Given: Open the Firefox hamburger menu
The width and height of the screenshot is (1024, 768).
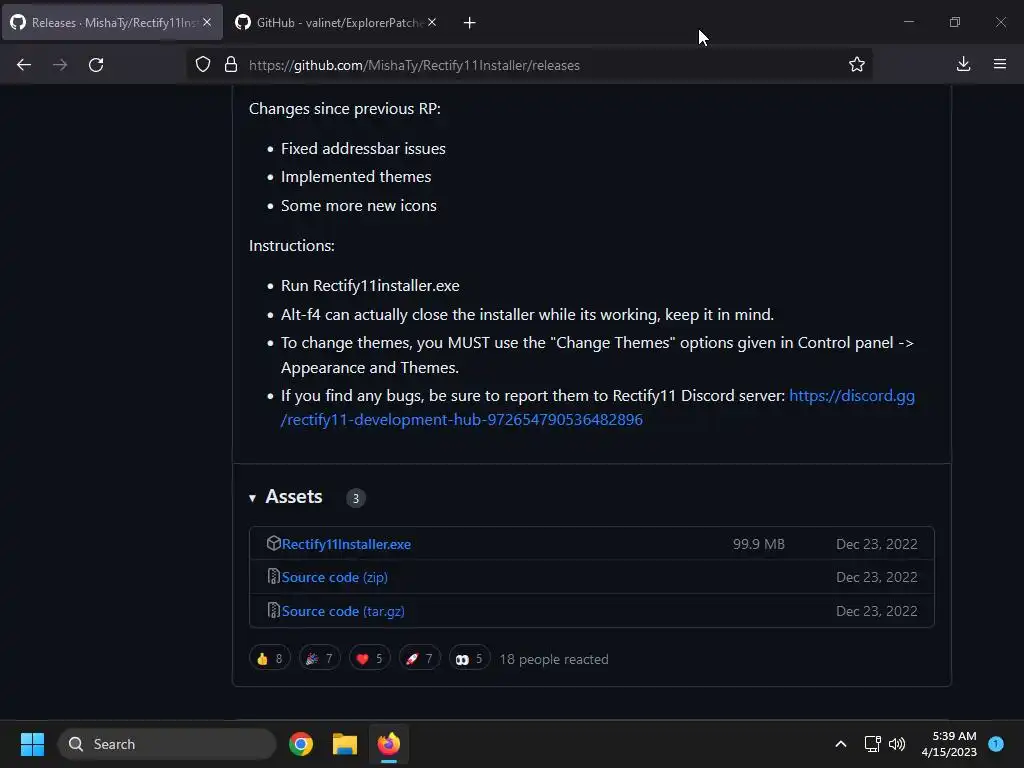Looking at the screenshot, I should click(x=1000, y=64).
